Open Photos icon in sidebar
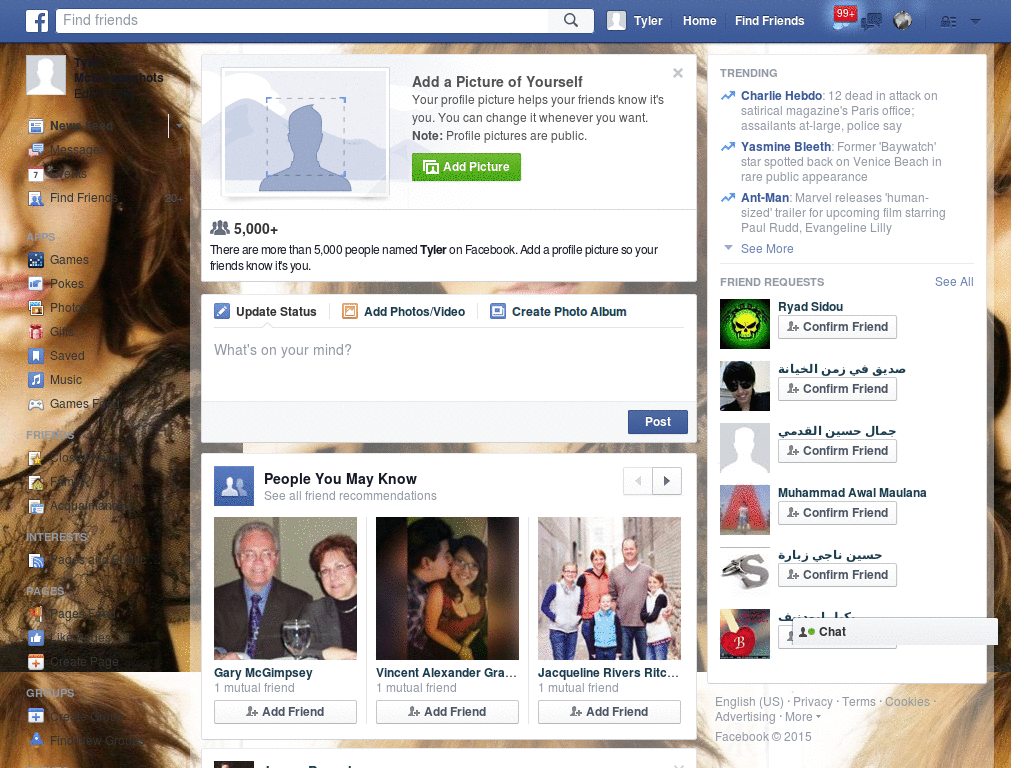The image size is (1024, 768). pos(36,308)
